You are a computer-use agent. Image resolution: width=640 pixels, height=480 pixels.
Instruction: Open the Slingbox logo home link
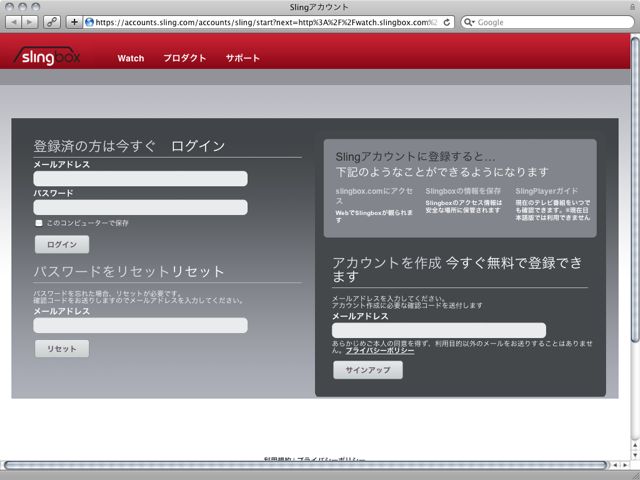tap(47, 56)
